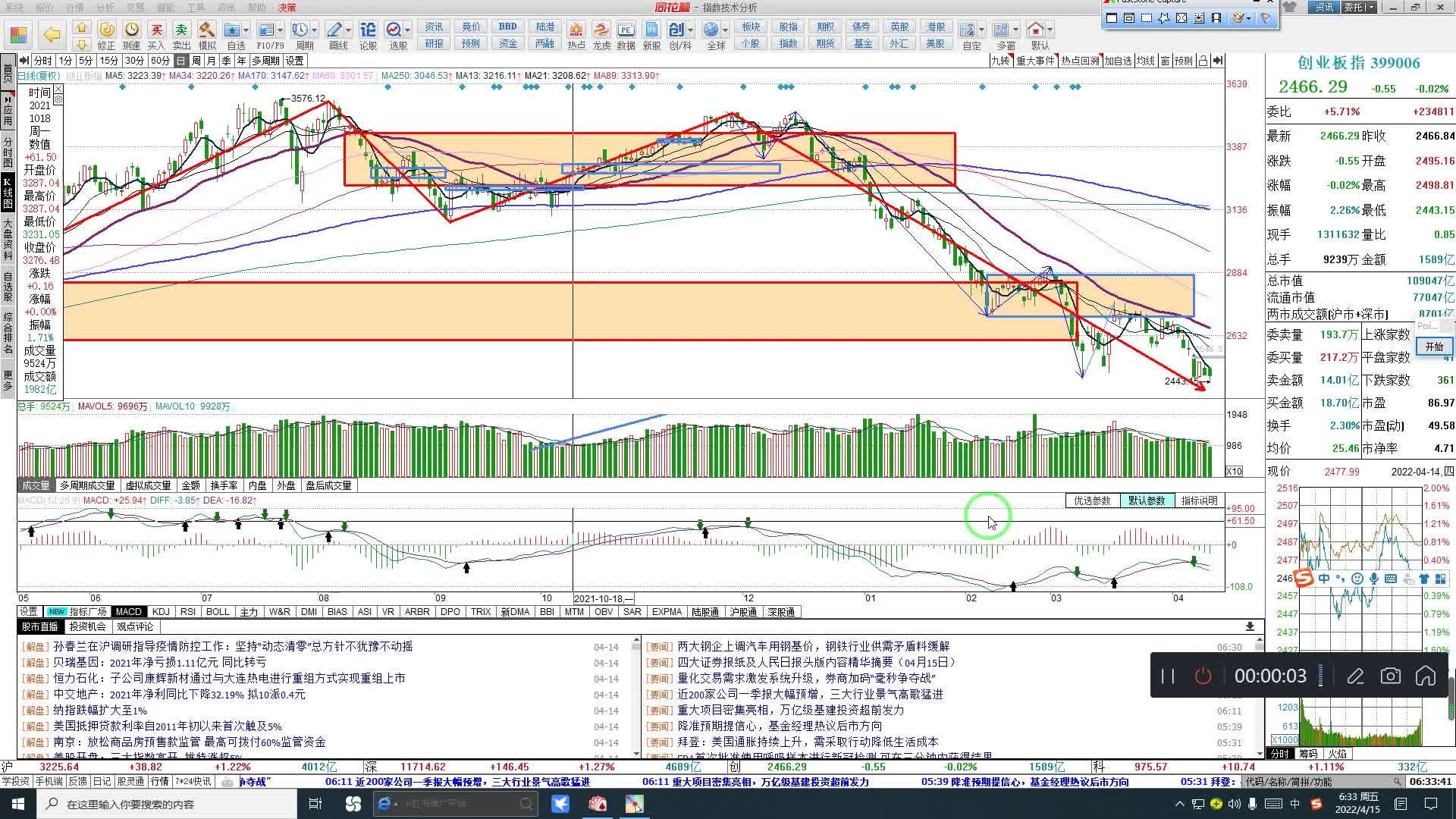Open the 论股 discussion icon
The width and height of the screenshot is (1456, 819).
368,30
